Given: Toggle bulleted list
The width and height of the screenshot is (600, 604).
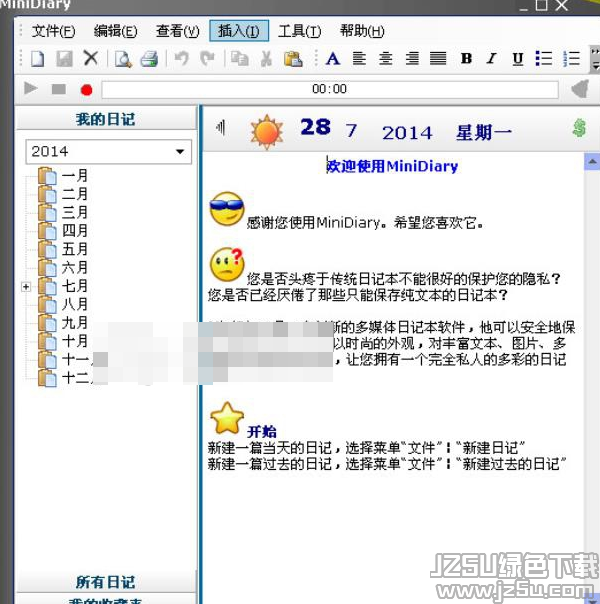Looking at the screenshot, I should 544,59.
